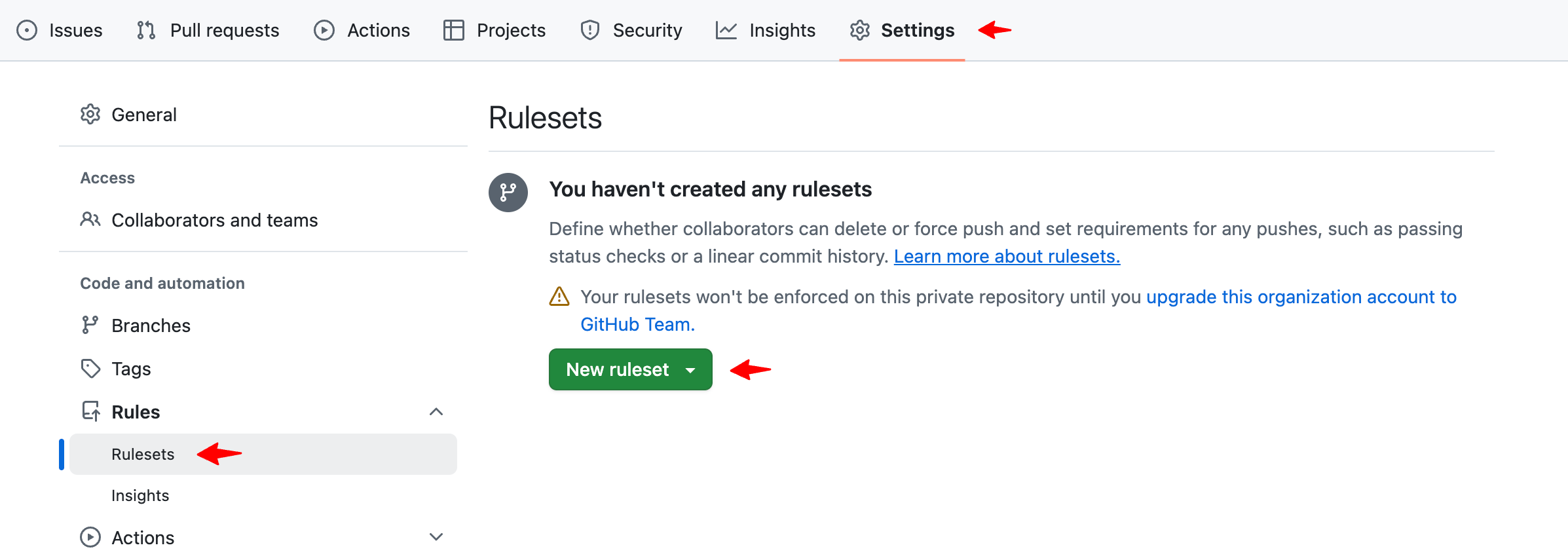Click the Rules icon in sidebar
The image size is (1568, 558).
point(91,411)
